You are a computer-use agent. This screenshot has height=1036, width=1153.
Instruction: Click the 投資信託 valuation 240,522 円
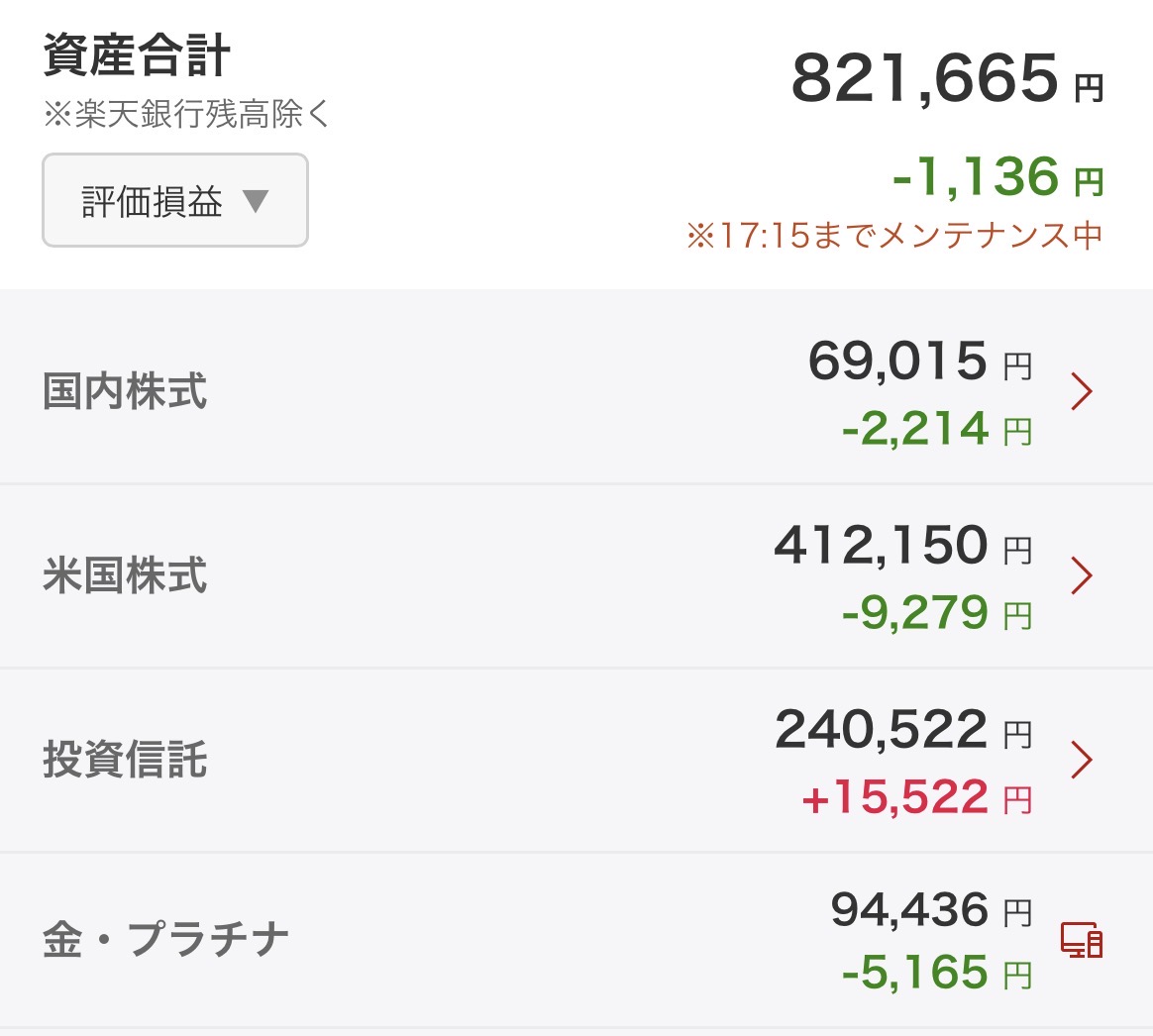pyautogui.click(x=902, y=730)
